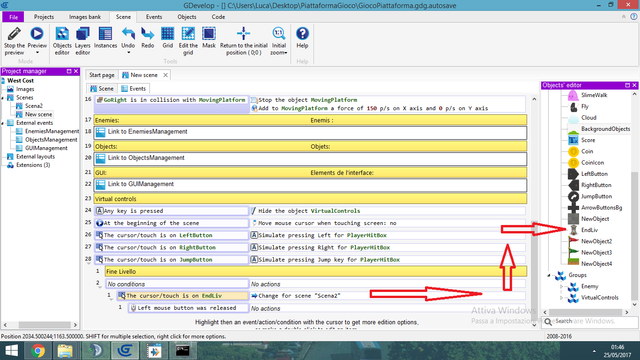This screenshot has width=640, height=360.
Task: Select the EndLiv object
Action: coord(589,230)
